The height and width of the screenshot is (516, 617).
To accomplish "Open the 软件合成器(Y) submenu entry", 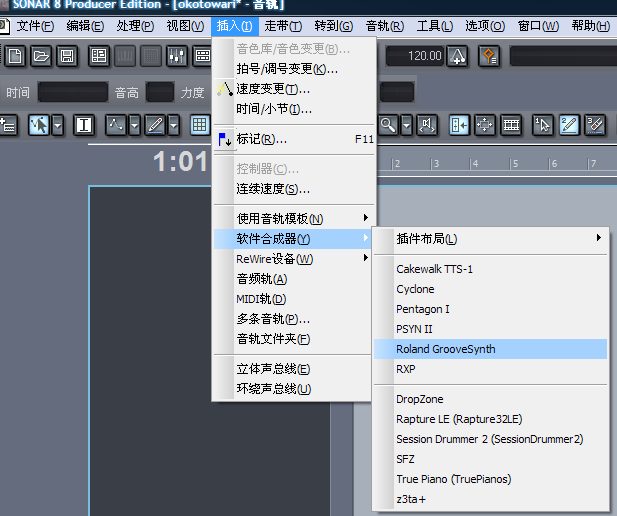I will 292,239.
